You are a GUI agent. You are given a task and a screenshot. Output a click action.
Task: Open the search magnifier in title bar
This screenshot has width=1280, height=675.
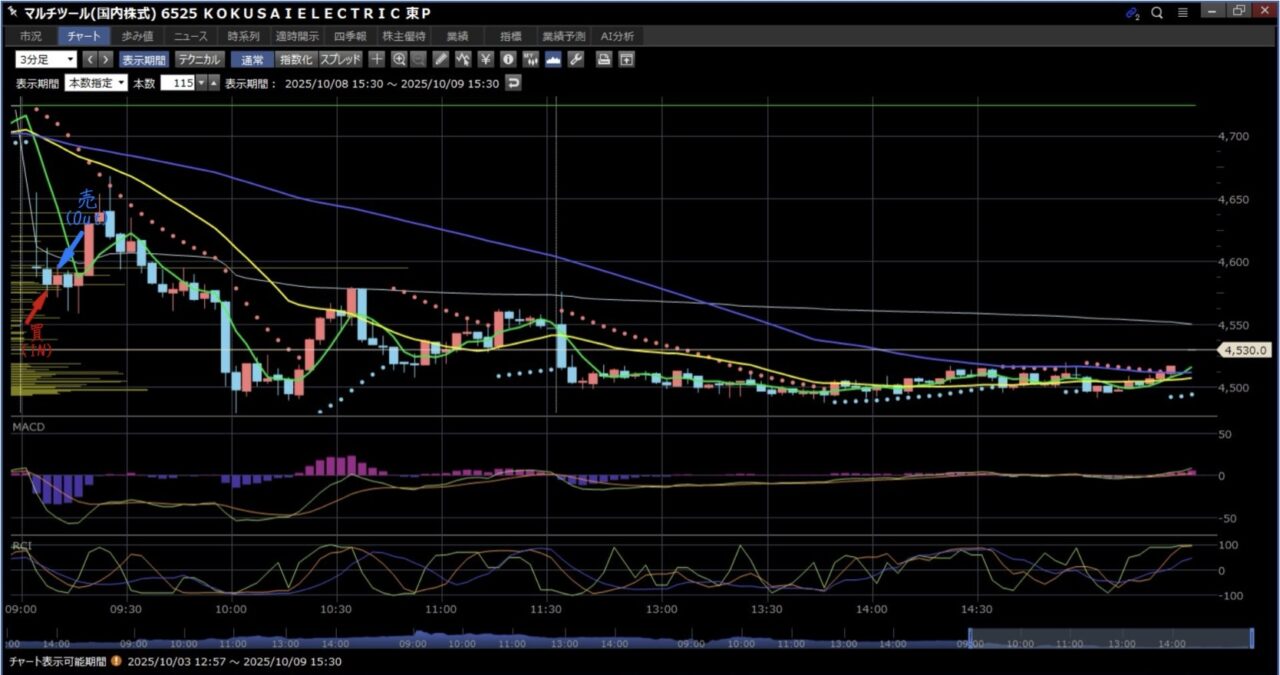point(1157,13)
